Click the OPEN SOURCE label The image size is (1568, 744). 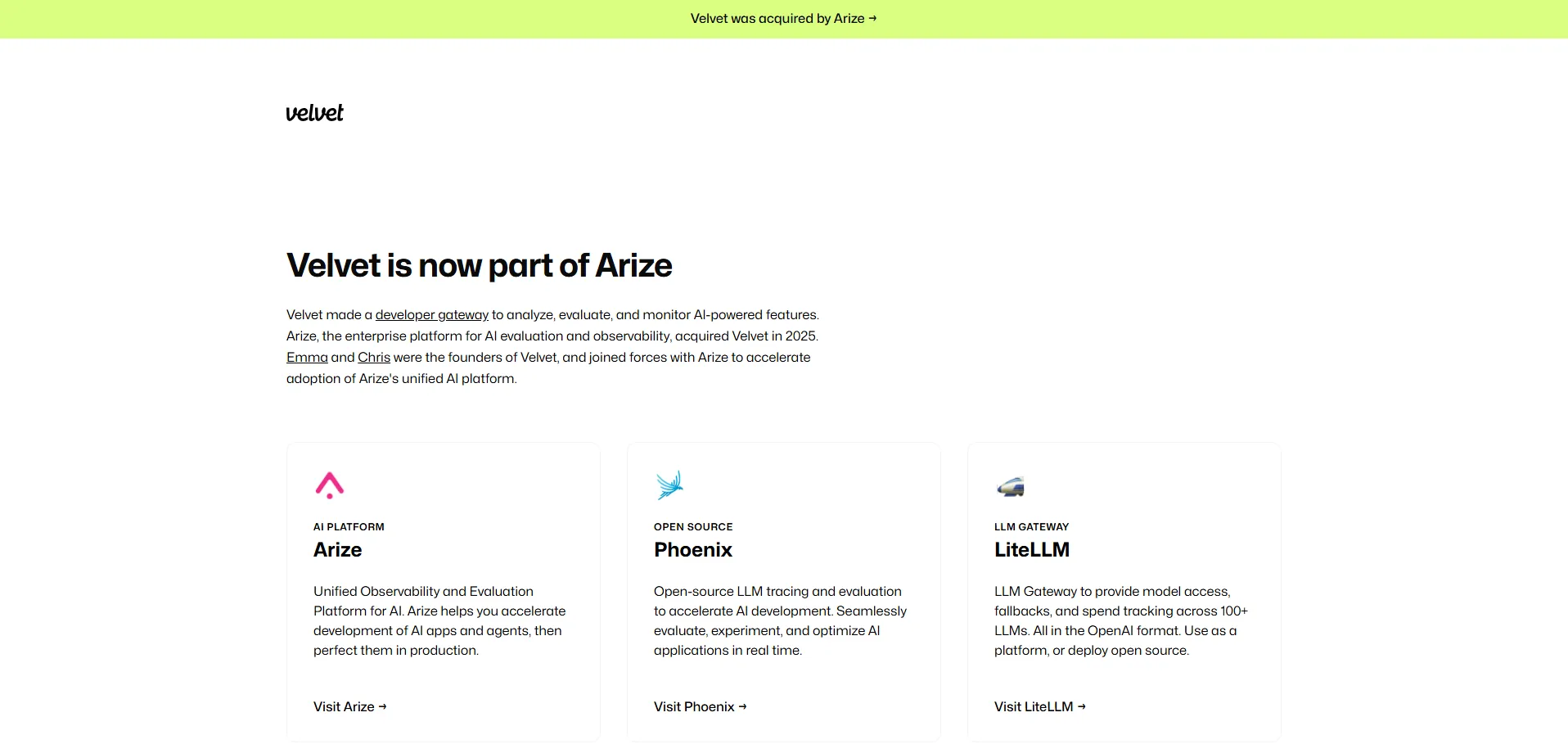pos(693,527)
